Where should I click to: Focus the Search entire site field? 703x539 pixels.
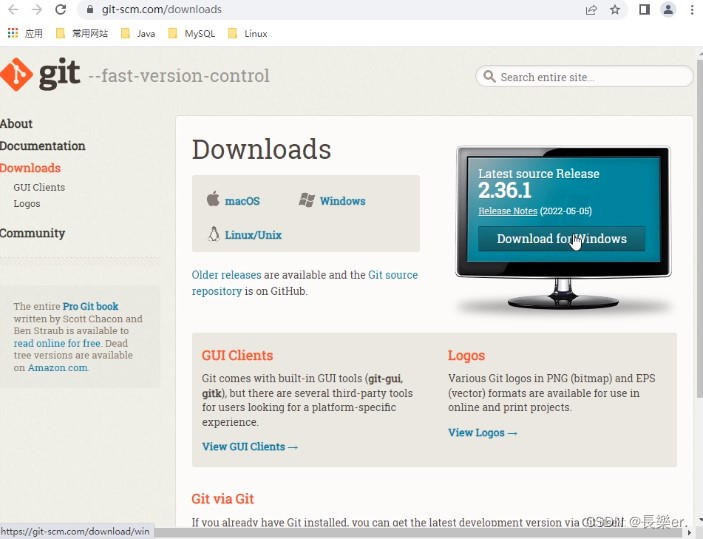[584, 76]
